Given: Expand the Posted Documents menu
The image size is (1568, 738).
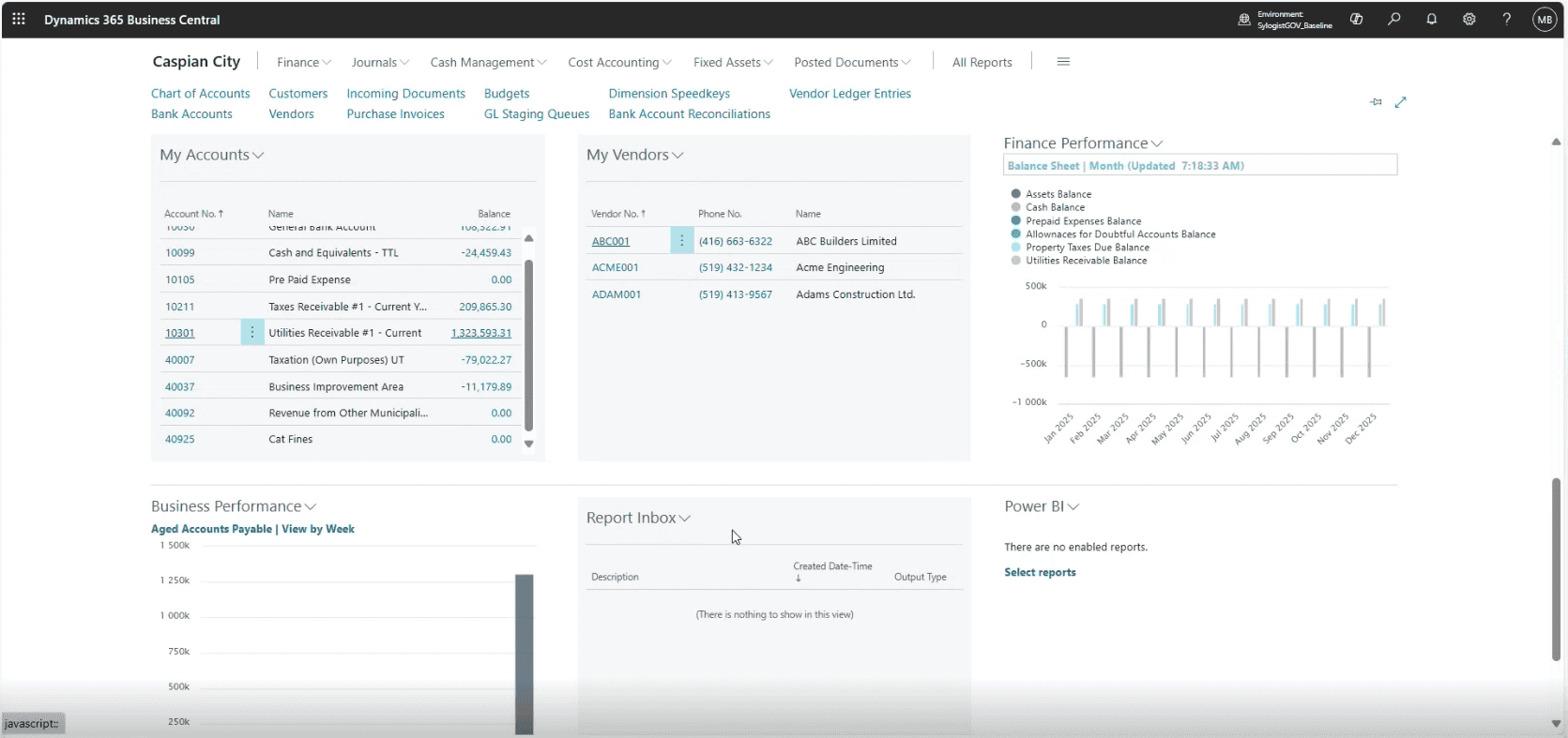Looking at the screenshot, I should (852, 63).
